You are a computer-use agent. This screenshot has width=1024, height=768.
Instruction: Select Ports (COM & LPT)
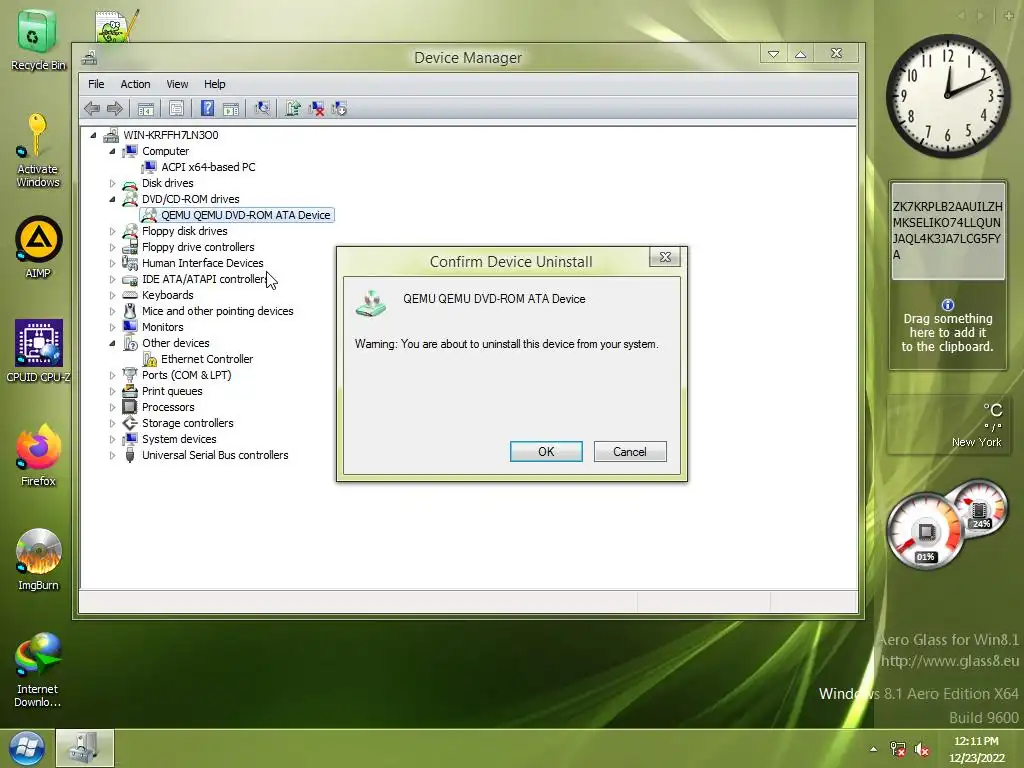tap(186, 375)
